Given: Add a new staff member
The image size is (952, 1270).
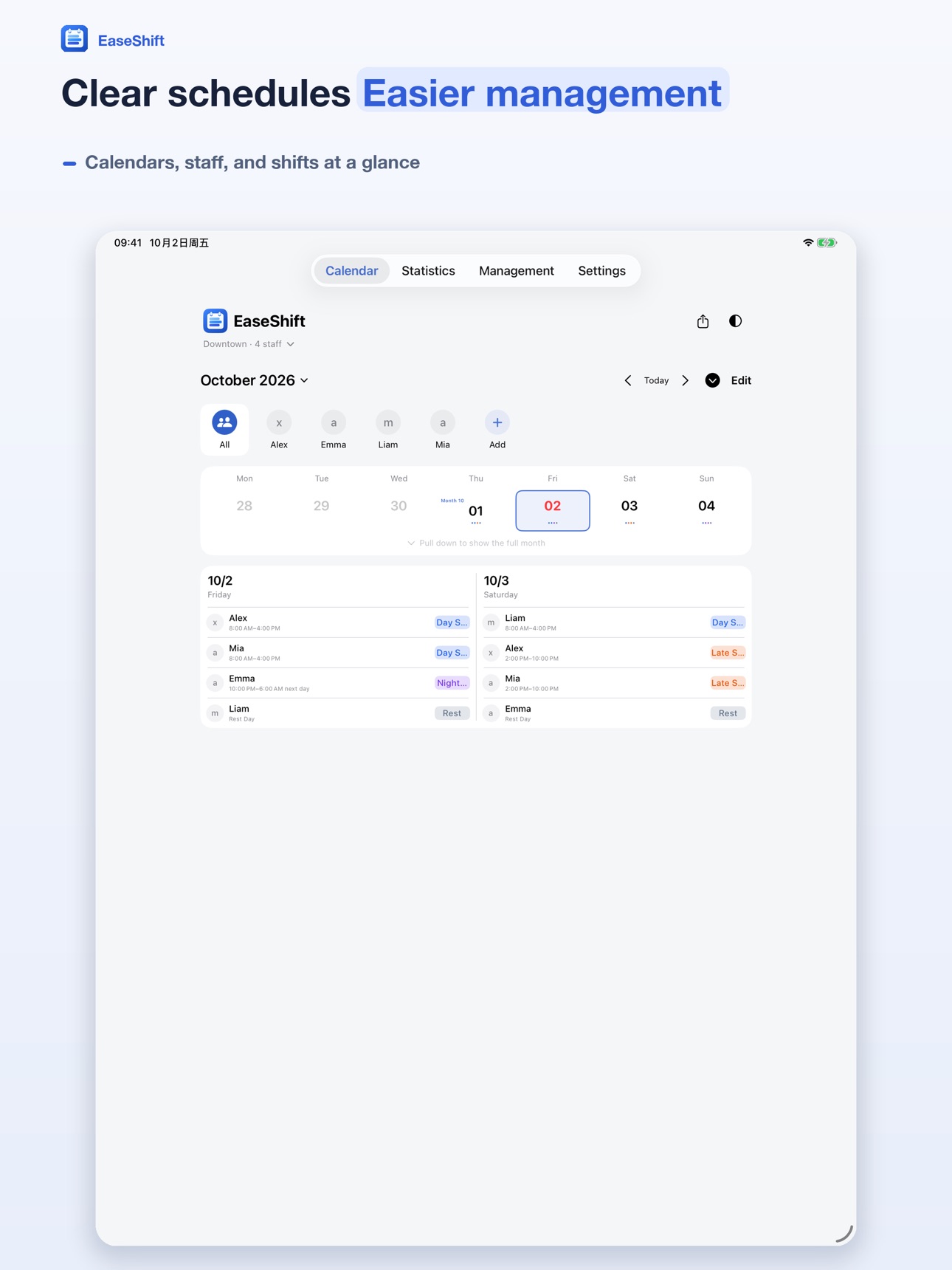Looking at the screenshot, I should (497, 422).
